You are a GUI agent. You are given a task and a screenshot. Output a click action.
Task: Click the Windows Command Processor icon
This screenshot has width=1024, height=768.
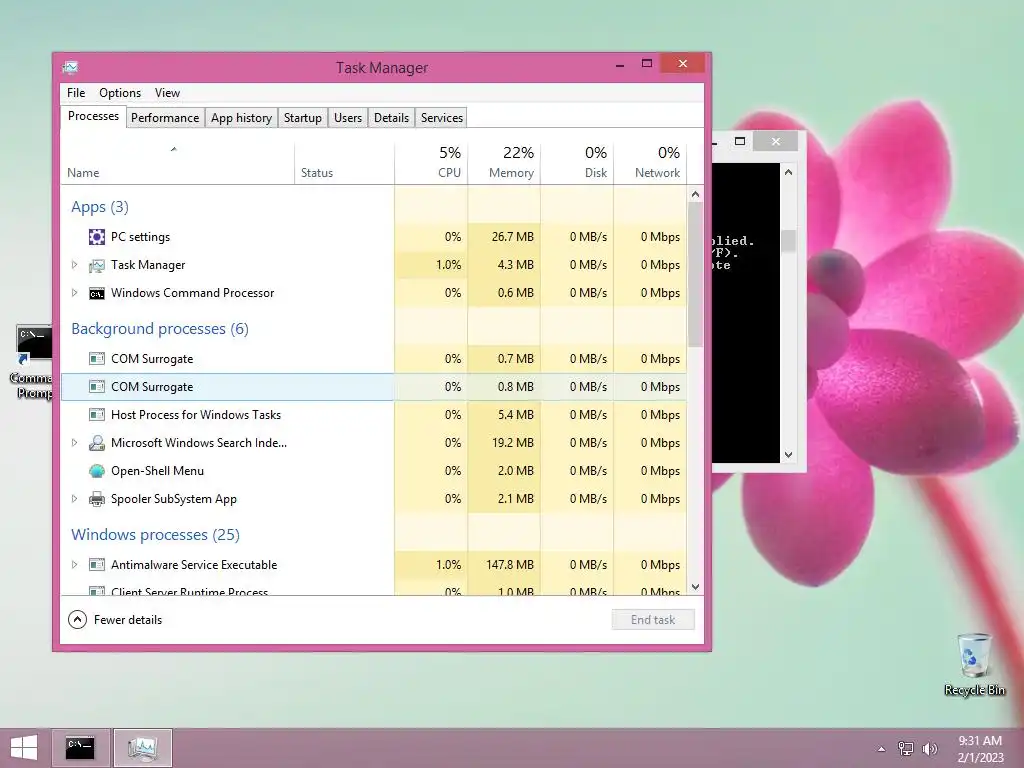[x=97, y=293]
